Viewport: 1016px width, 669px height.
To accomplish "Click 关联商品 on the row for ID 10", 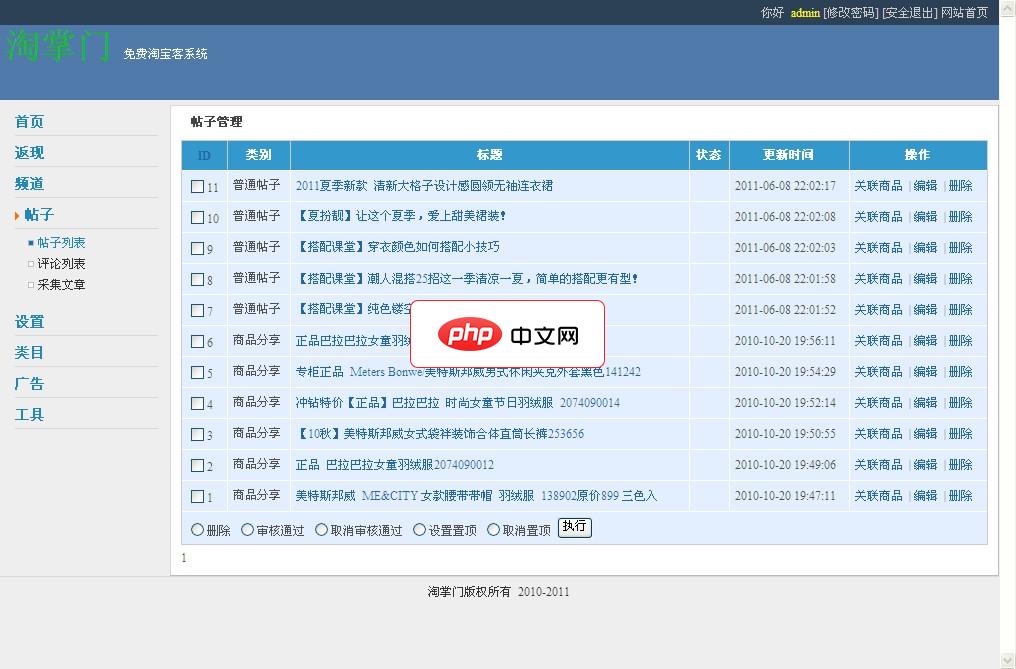I will 878,216.
